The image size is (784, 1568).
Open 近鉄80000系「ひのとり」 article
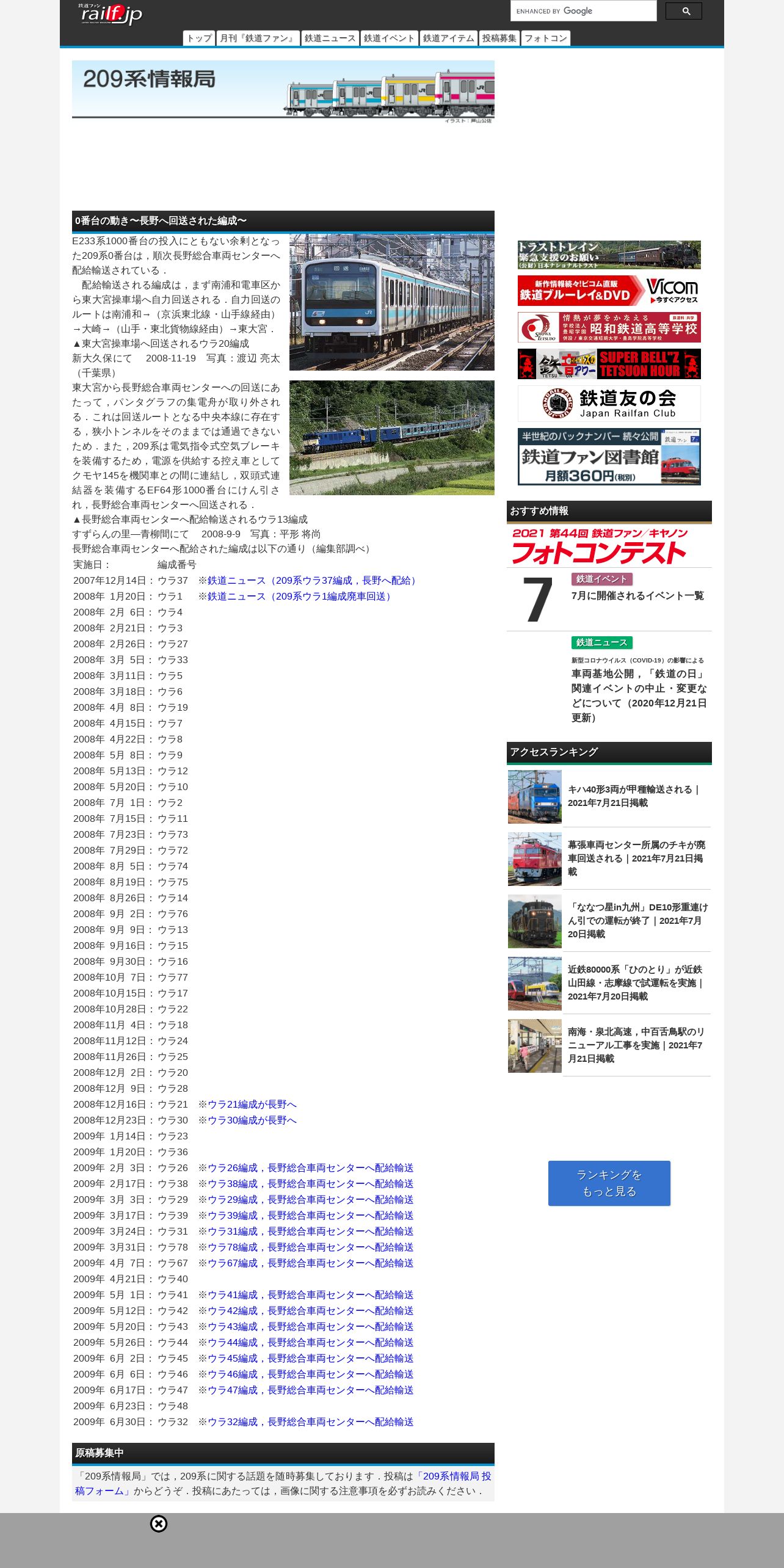point(637,983)
